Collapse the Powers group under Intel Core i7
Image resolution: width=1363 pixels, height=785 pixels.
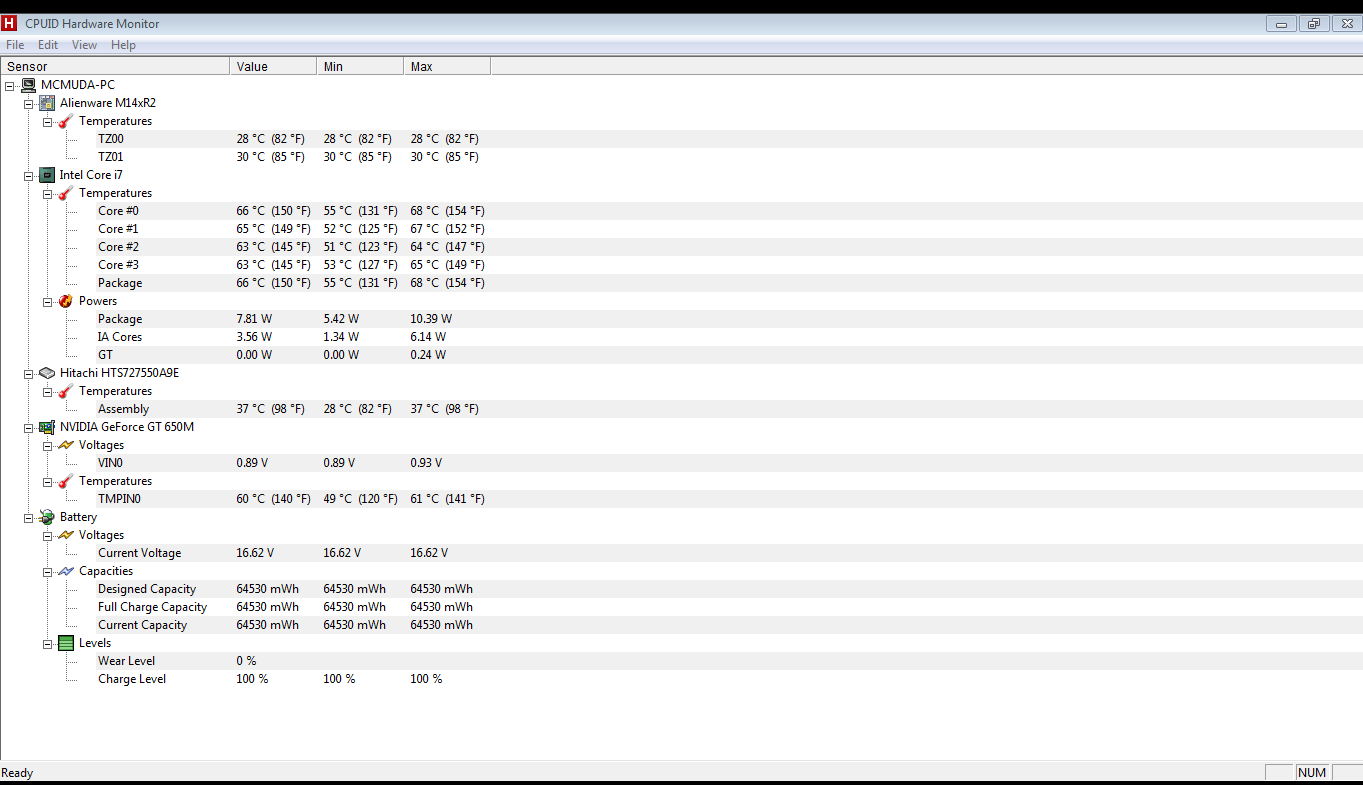coord(47,302)
